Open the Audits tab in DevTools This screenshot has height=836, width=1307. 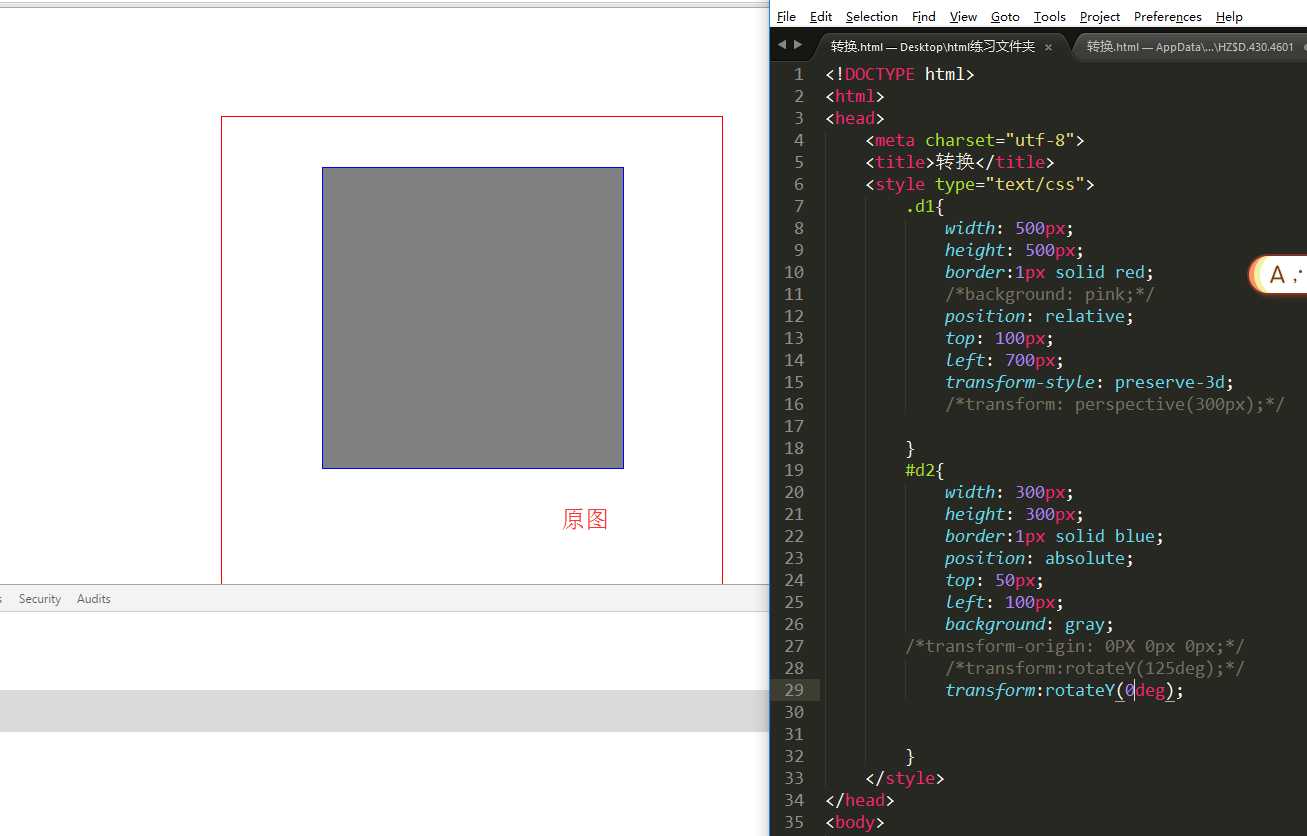(94, 599)
